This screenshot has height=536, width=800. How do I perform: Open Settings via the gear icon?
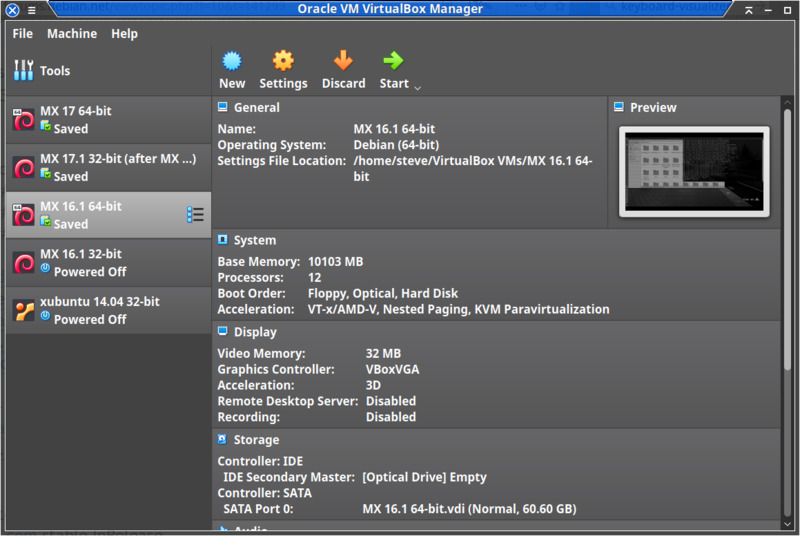click(x=283, y=61)
